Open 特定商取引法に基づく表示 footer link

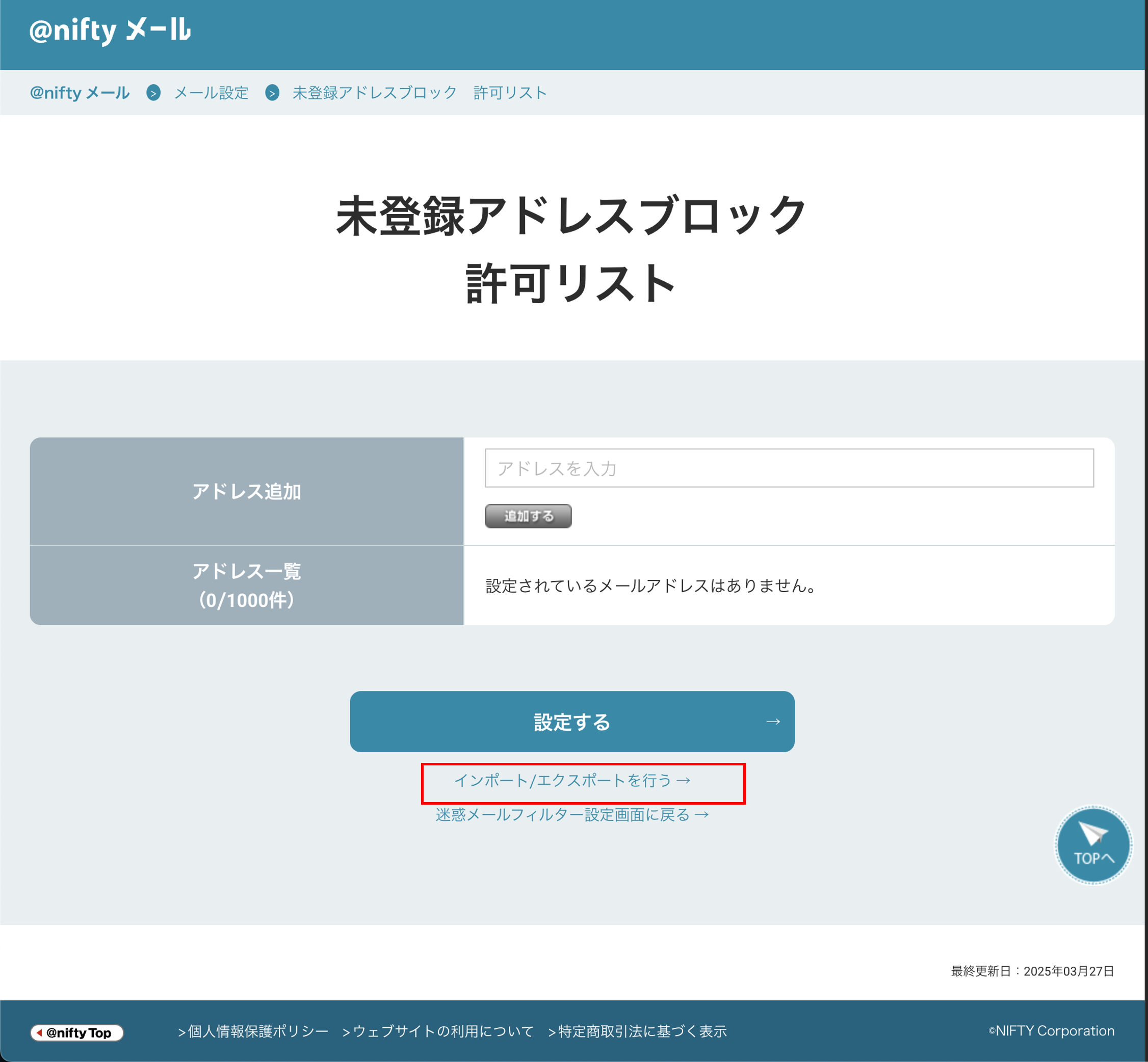(x=638, y=1031)
